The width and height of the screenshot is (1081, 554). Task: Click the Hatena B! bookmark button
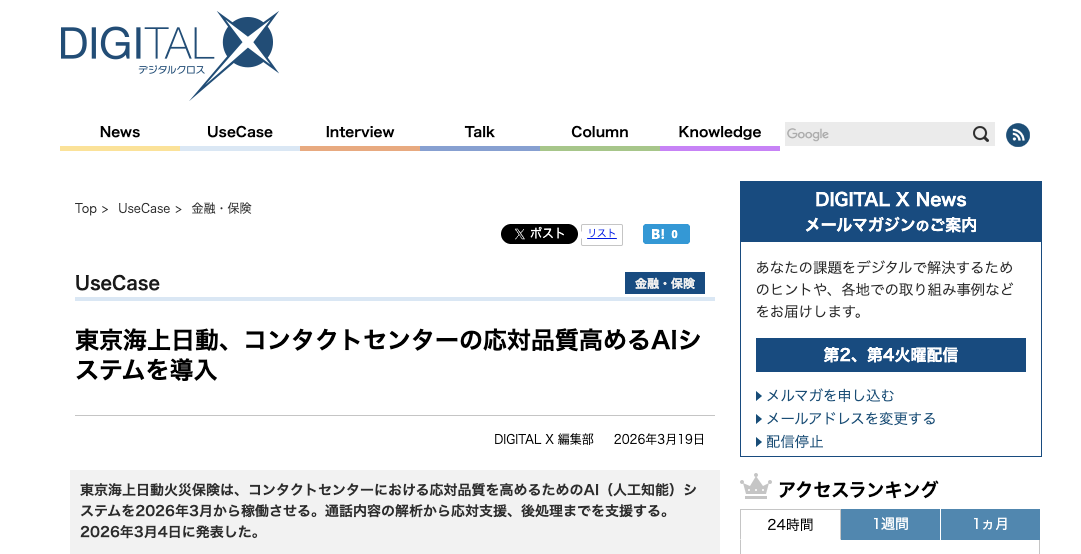click(665, 234)
